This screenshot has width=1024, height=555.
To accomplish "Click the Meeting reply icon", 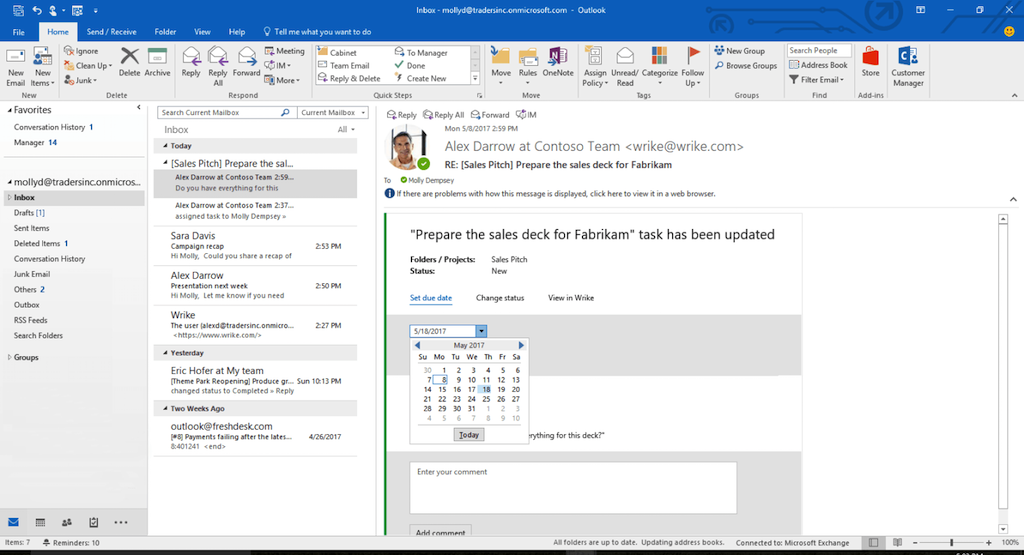I will [x=269, y=50].
